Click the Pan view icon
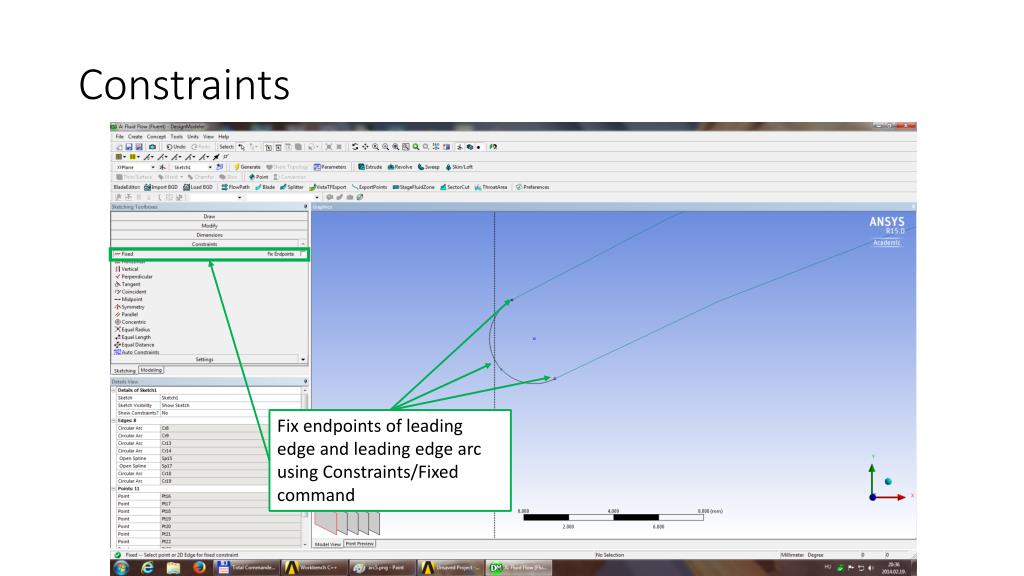1024x576 pixels. (365, 147)
